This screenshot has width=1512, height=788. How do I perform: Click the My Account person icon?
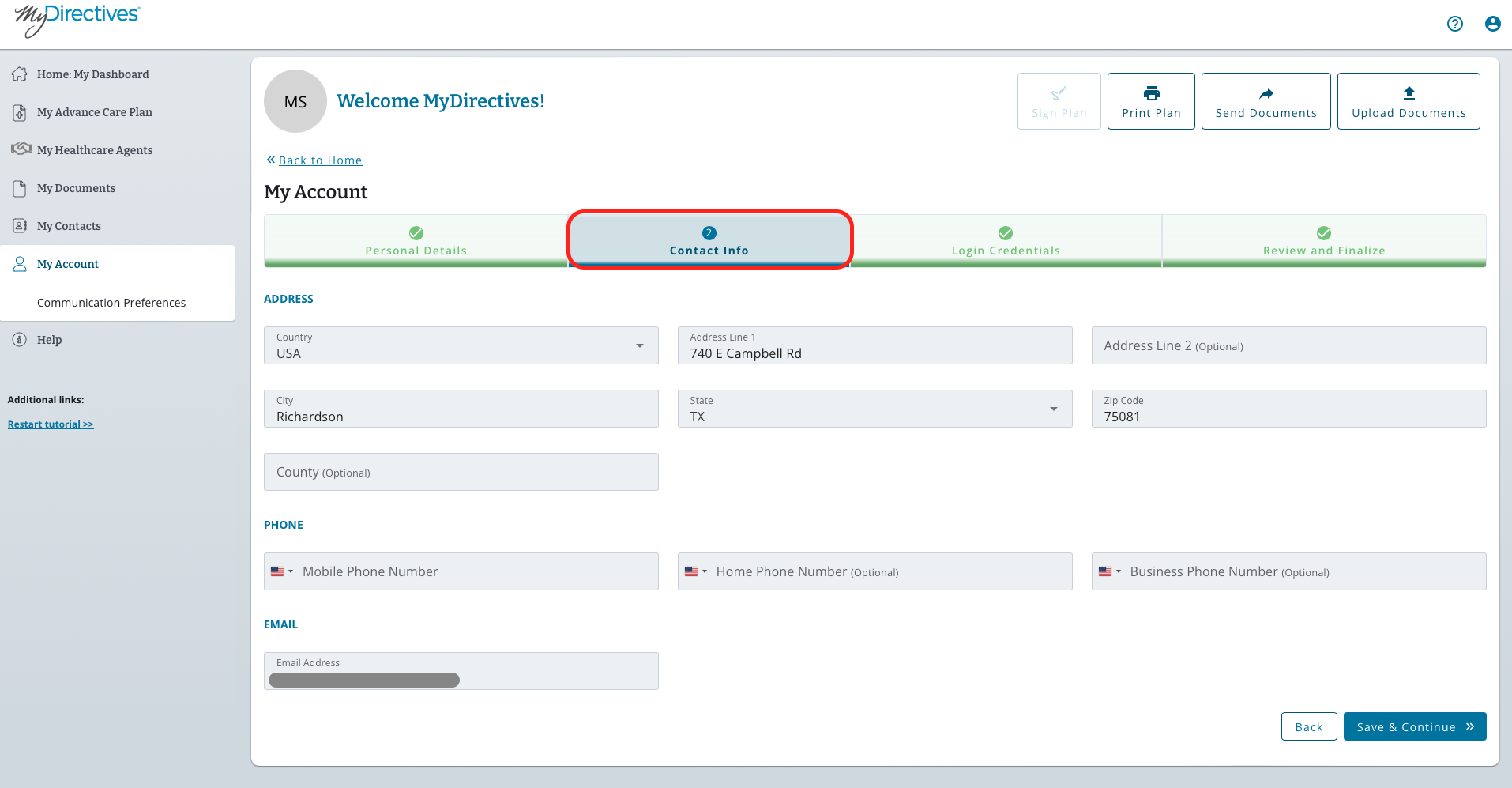click(x=20, y=264)
